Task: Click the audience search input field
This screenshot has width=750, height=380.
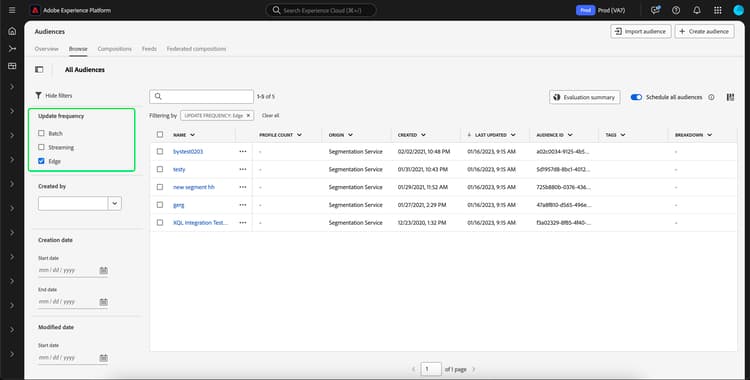Action: pos(201,97)
